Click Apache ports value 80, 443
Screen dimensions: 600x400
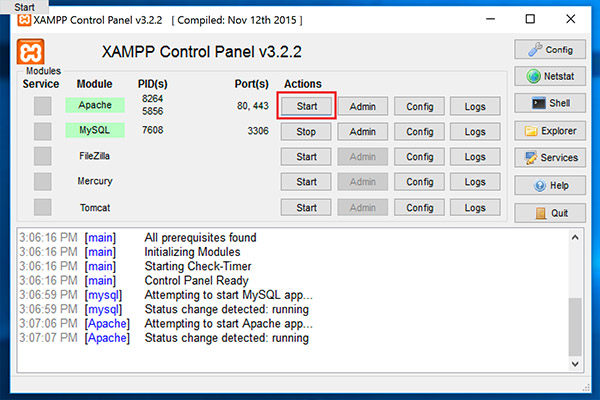click(x=253, y=106)
